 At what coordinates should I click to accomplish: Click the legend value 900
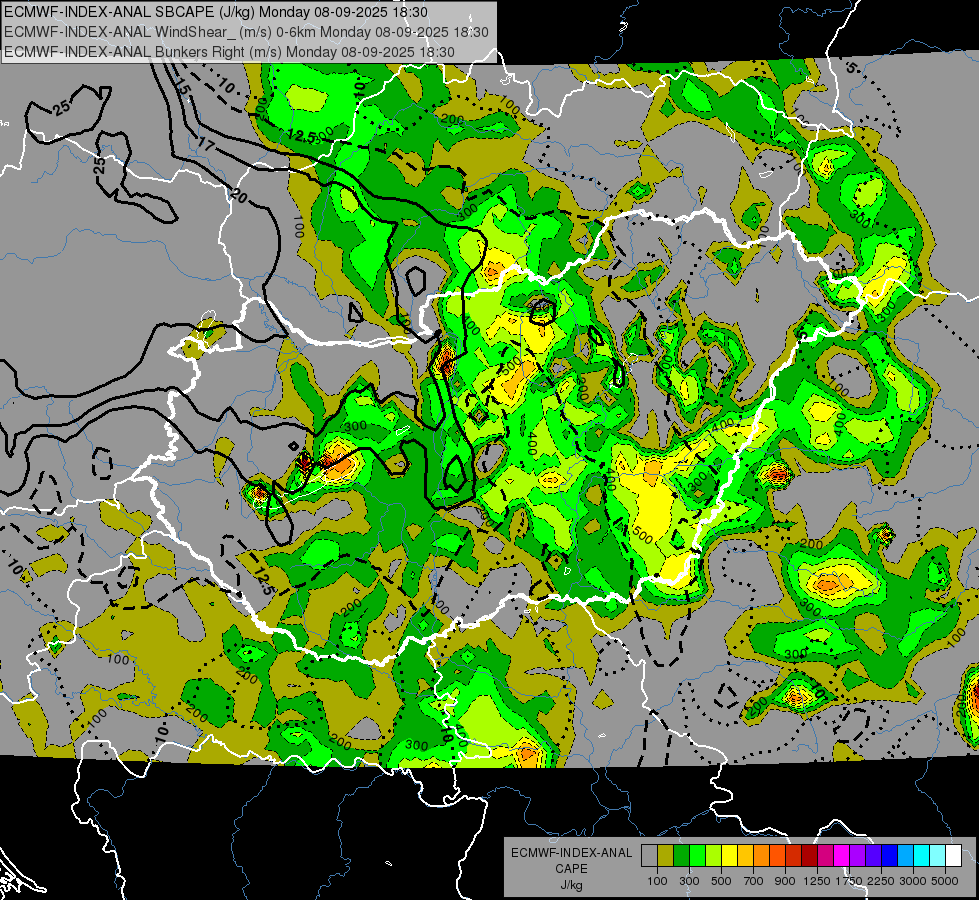[x=785, y=881]
